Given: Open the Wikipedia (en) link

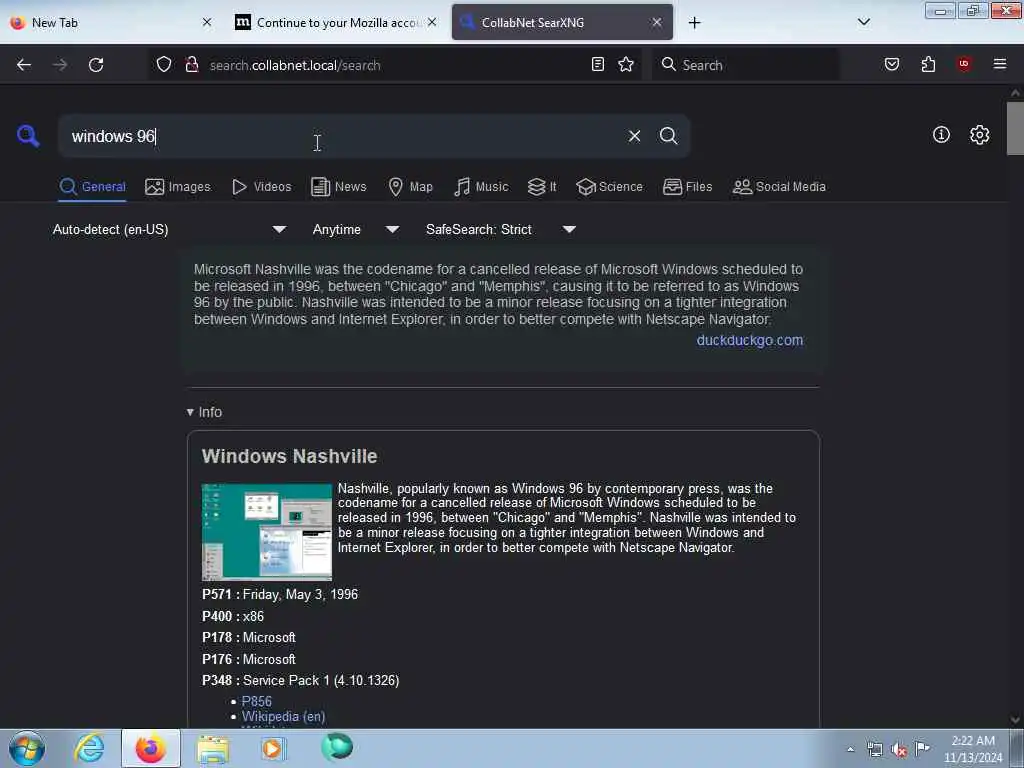Looking at the screenshot, I should click(283, 716).
